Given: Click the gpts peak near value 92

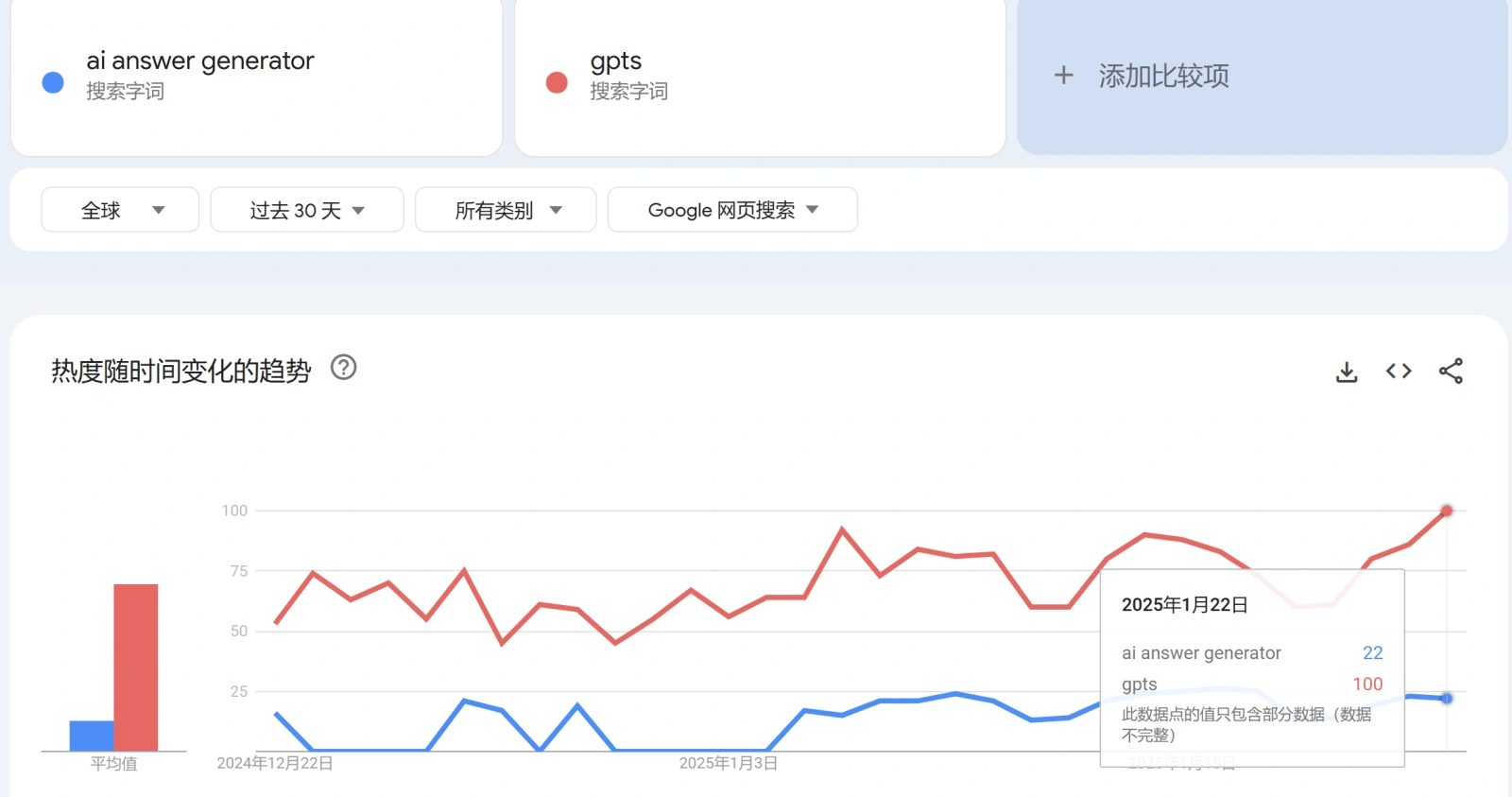Looking at the screenshot, I should click(x=842, y=529).
